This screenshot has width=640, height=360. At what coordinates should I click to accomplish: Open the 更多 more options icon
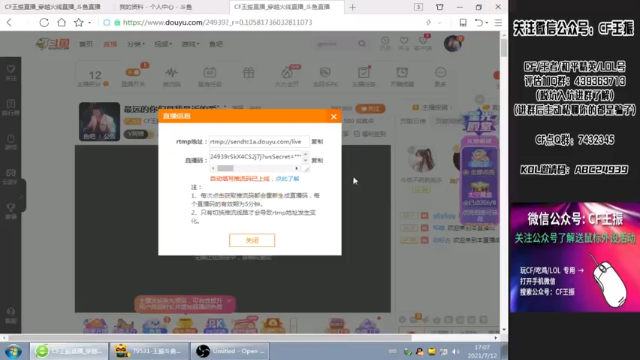pyautogui.click(x=440, y=76)
